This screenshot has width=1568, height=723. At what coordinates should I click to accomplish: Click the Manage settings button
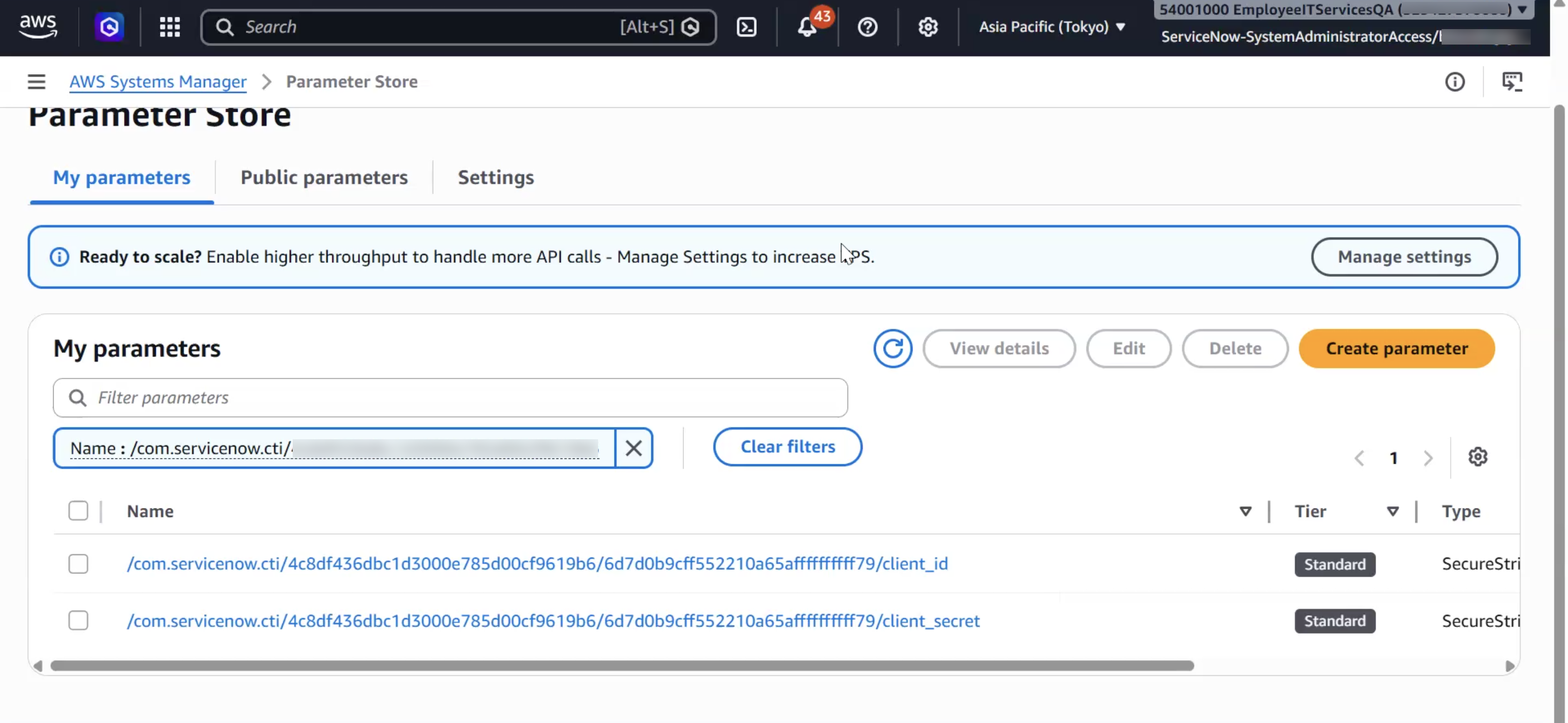1404,257
